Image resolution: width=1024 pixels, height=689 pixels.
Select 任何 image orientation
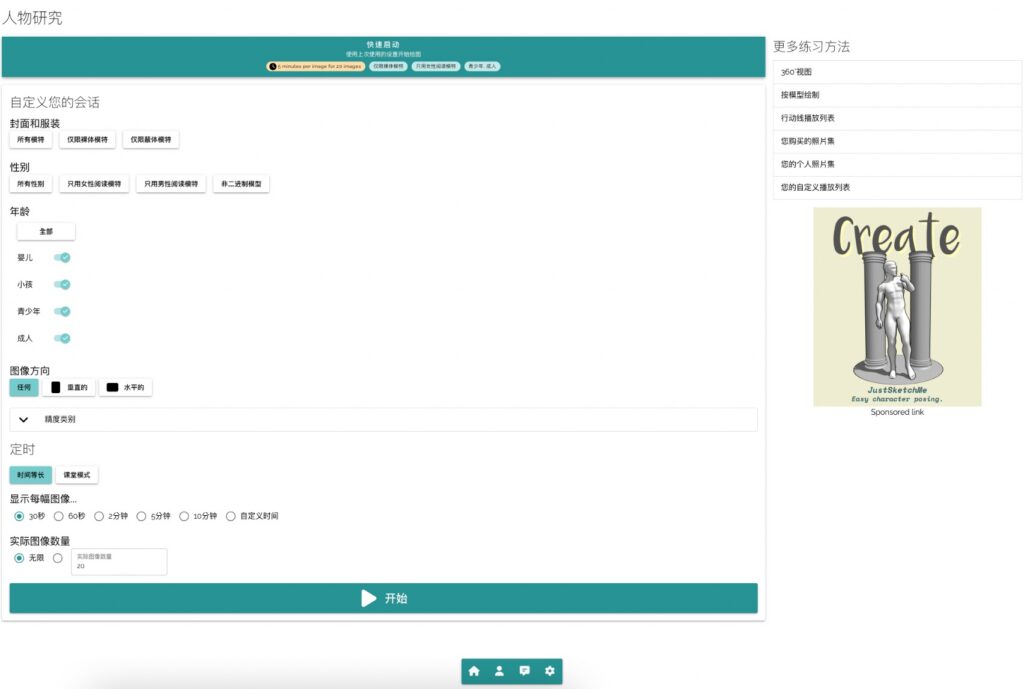pos(24,387)
